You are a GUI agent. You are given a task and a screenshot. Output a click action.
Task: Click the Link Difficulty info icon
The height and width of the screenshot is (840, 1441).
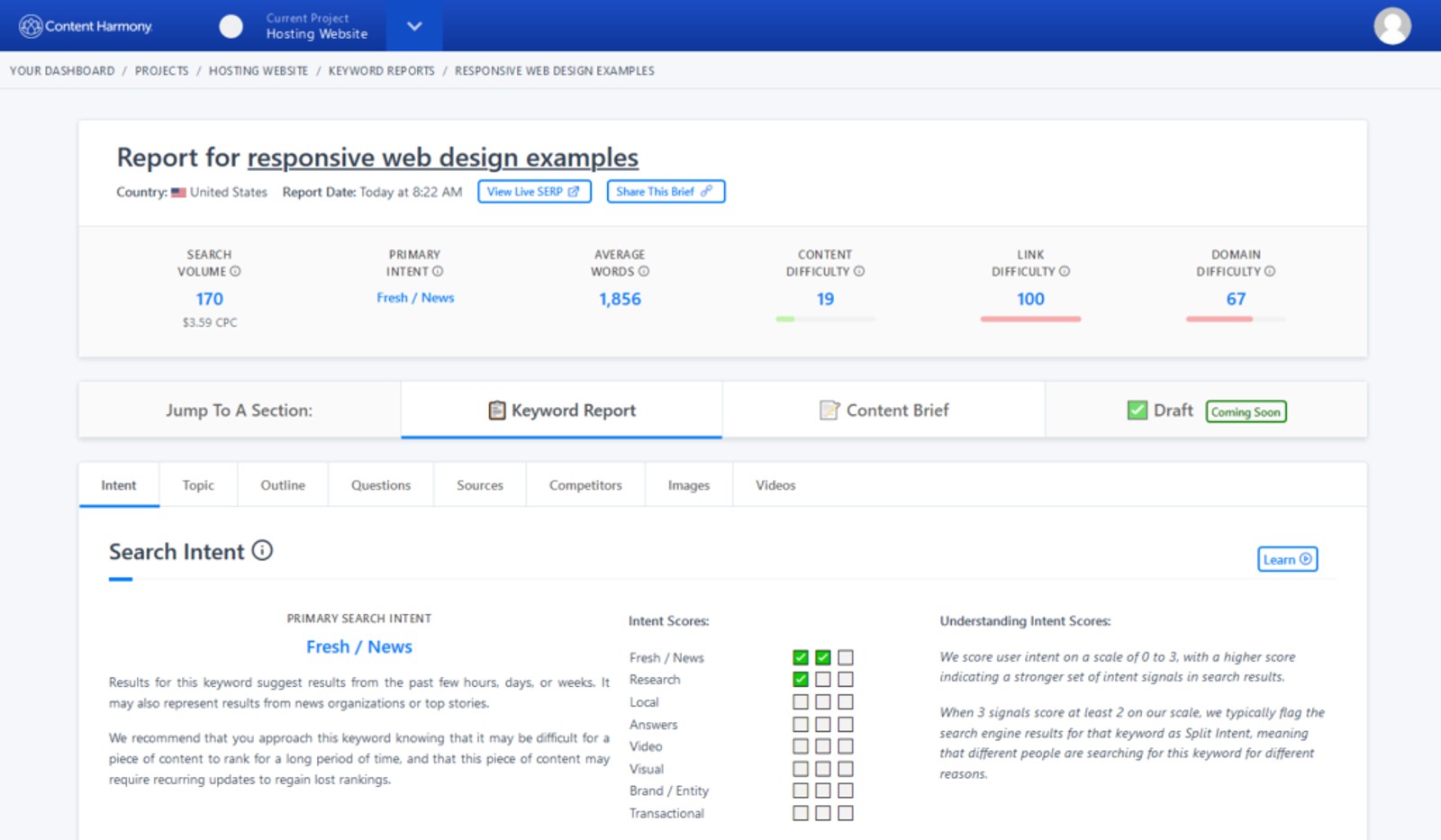(x=1065, y=271)
